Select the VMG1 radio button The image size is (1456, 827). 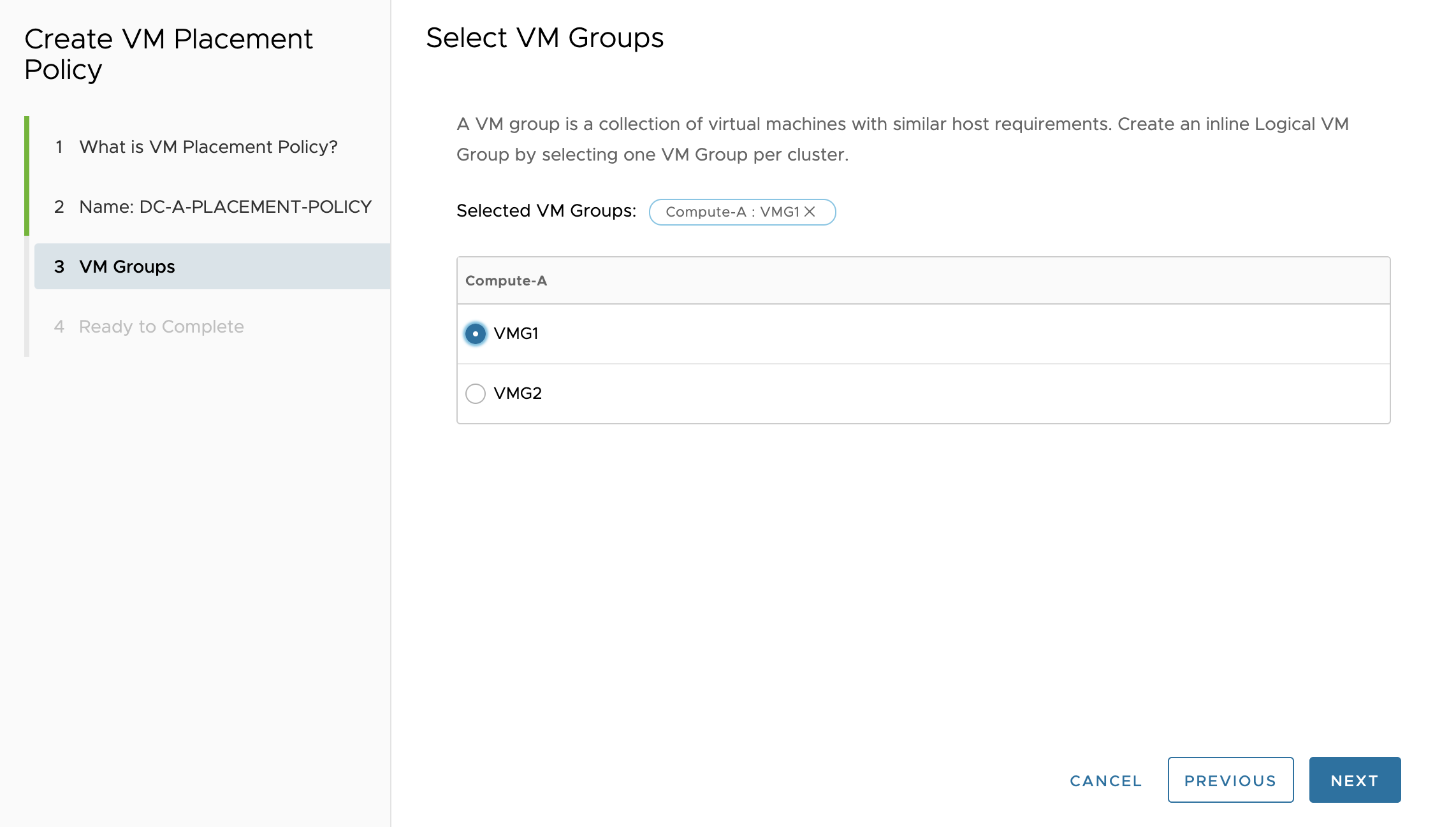point(476,334)
